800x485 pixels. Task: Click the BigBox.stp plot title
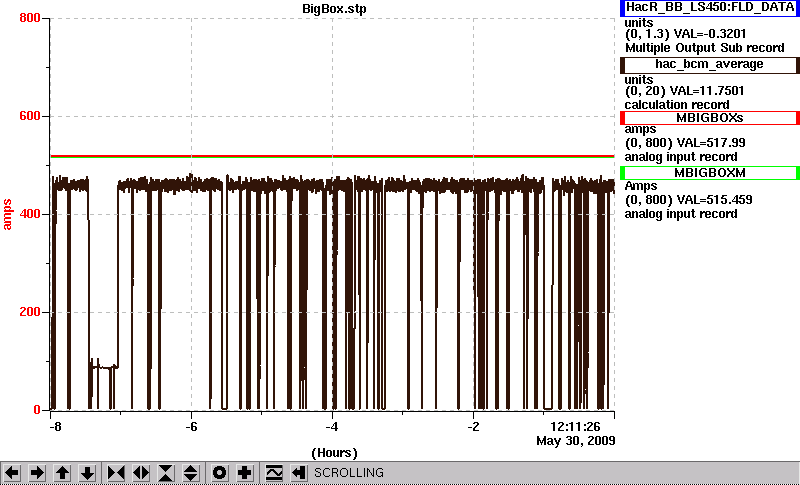[334, 9]
